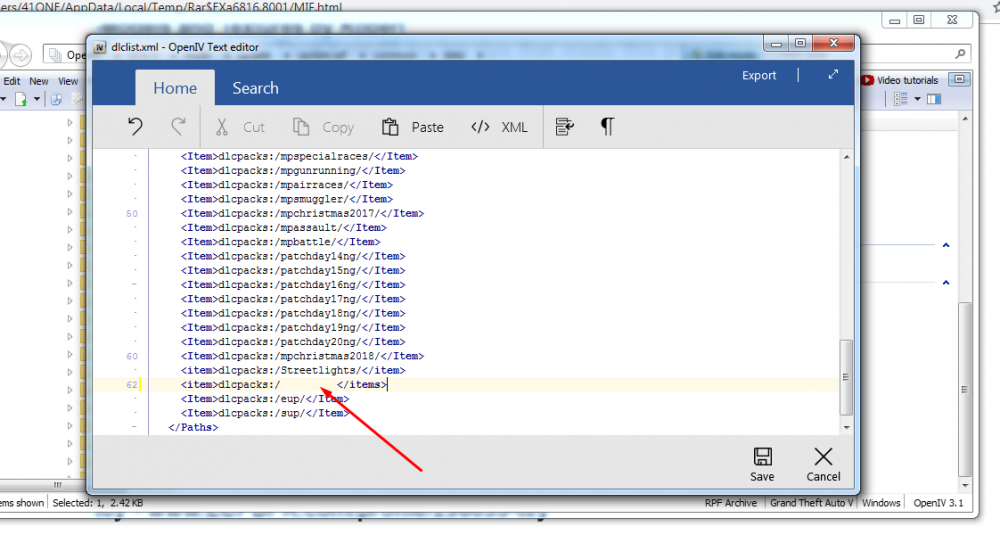The height and width of the screenshot is (543, 1000).
Task: Click the new file icon in OpenIV toolbar
Action: pyautogui.click(x=20, y=99)
